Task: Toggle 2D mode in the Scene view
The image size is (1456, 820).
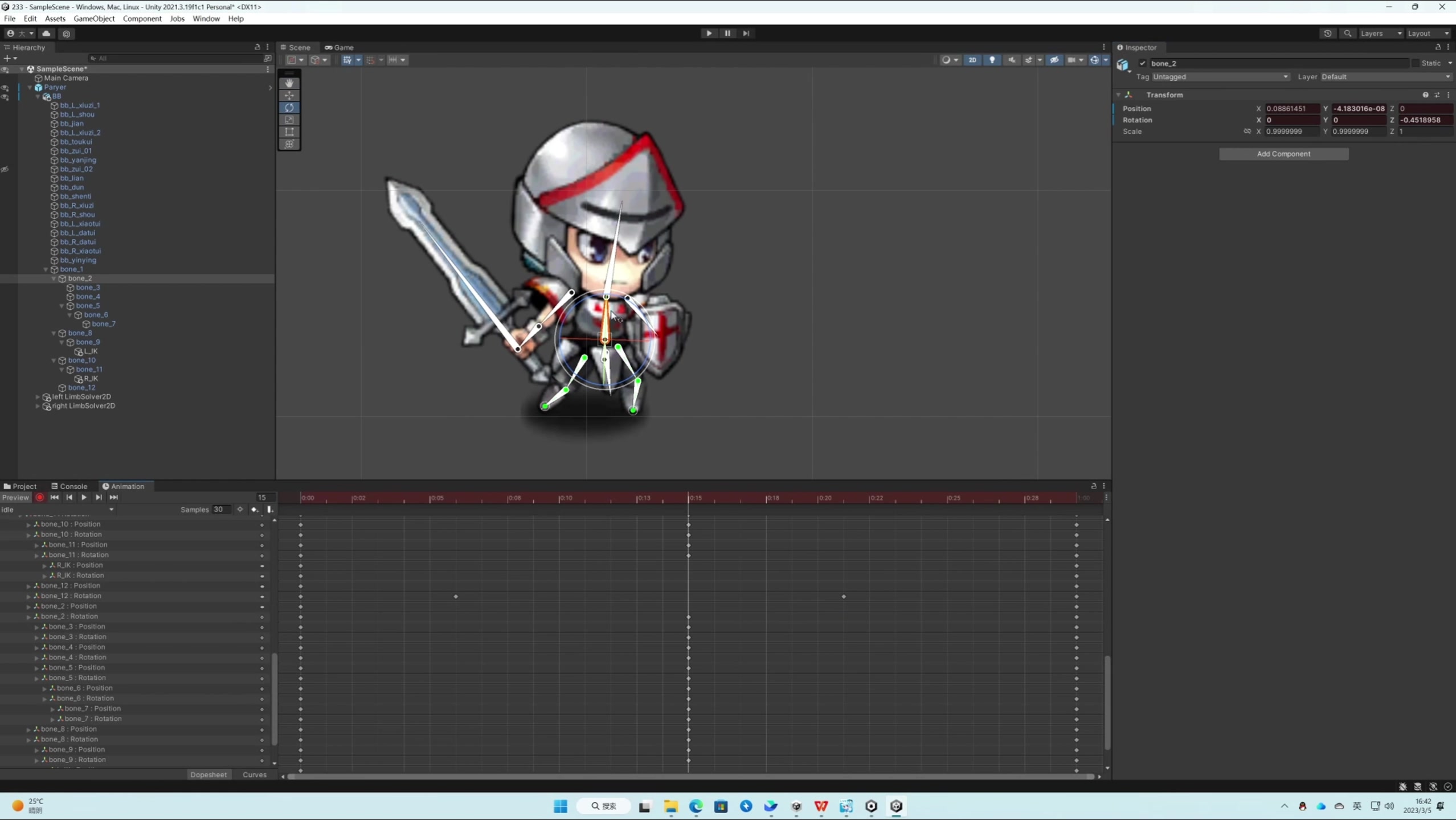Action: pos(973,60)
